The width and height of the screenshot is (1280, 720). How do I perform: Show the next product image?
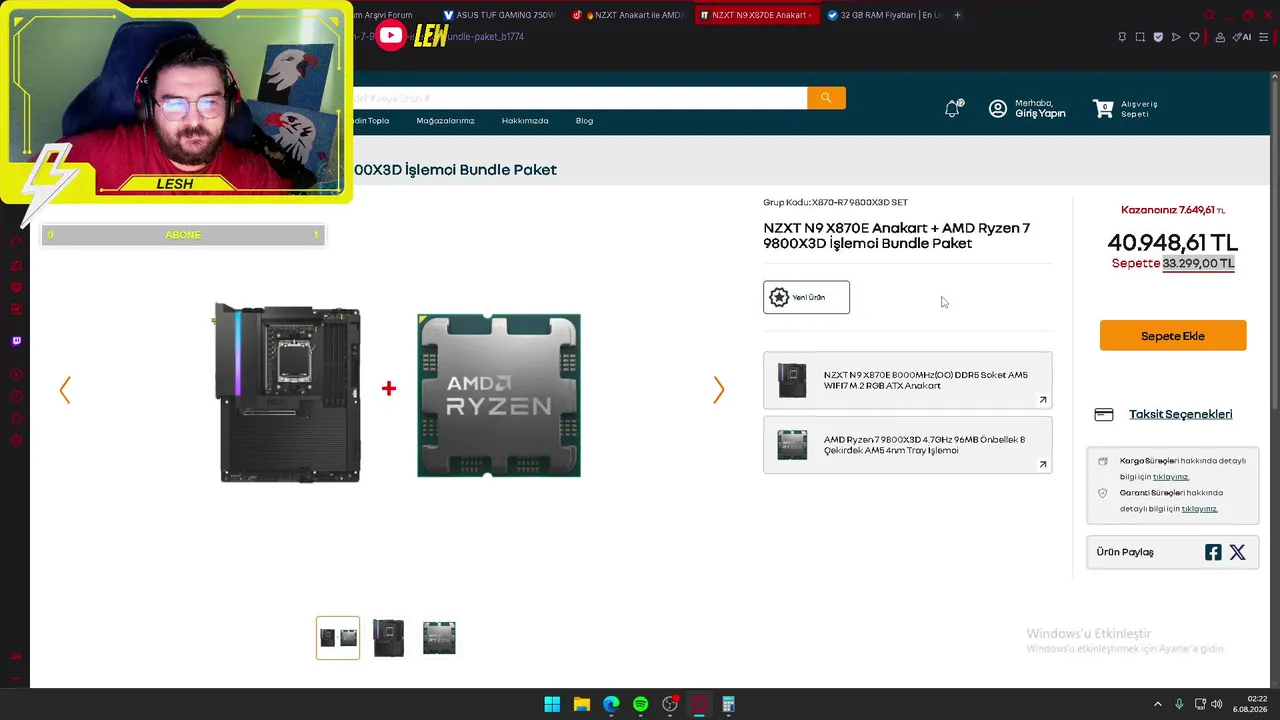pos(718,390)
